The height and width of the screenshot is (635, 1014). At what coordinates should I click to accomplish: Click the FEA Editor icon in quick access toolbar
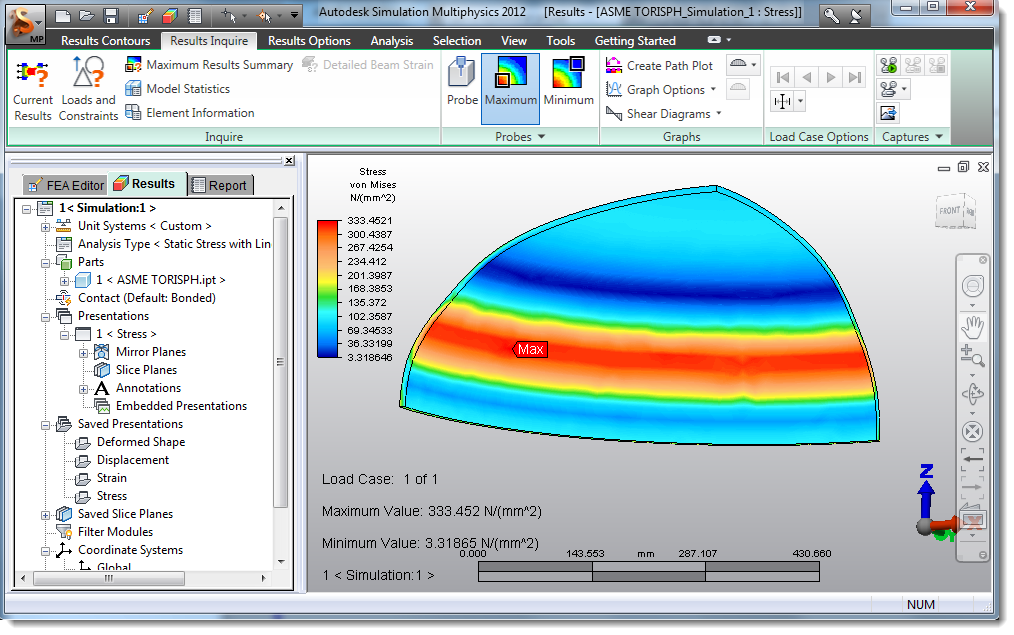click(x=146, y=16)
